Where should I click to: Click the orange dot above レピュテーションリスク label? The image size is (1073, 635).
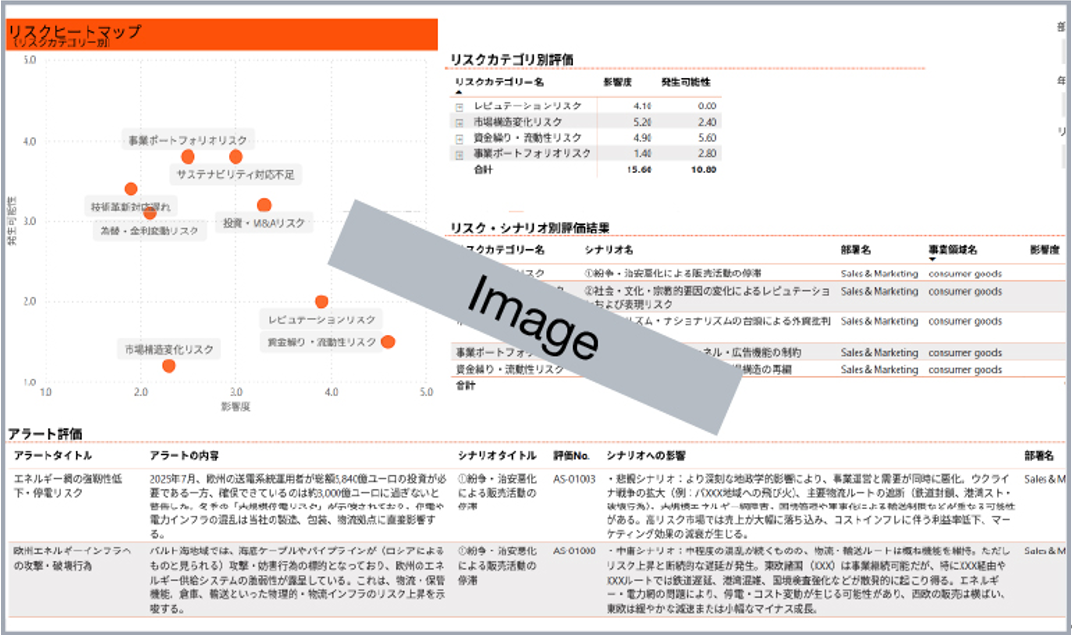point(322,302)
